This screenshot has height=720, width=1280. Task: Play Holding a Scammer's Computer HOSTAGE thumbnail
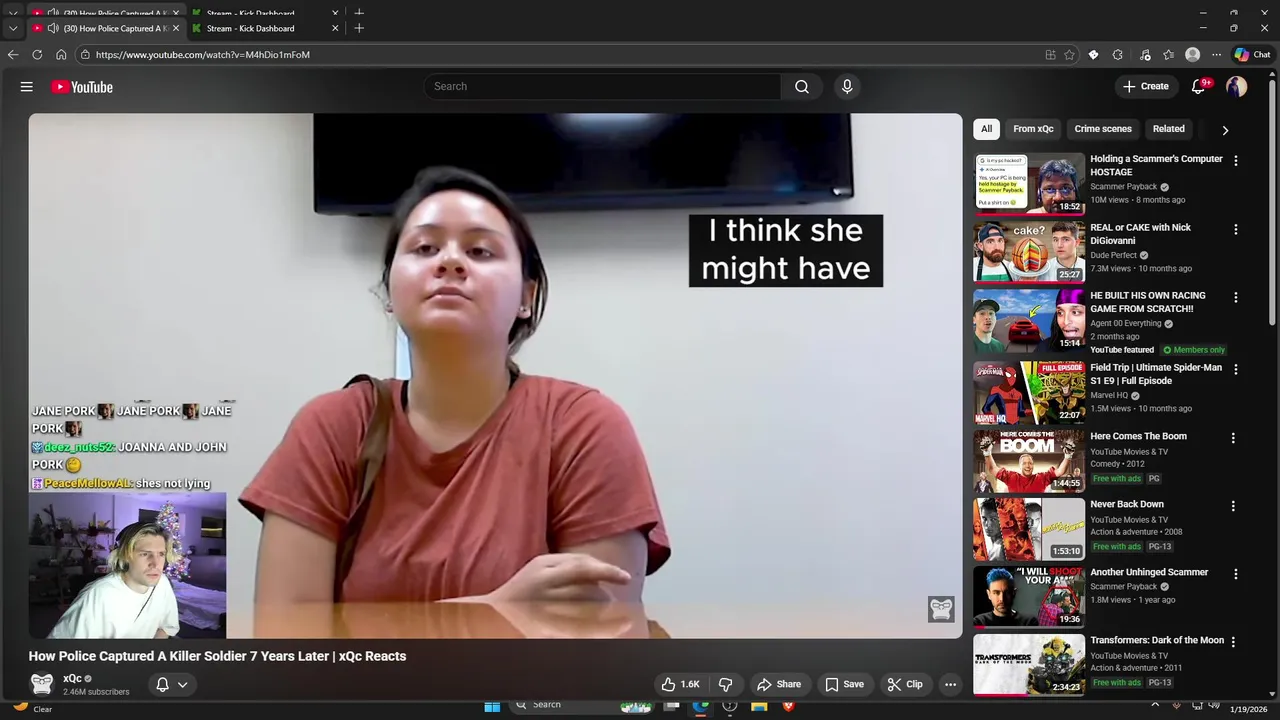(1029, 183)
